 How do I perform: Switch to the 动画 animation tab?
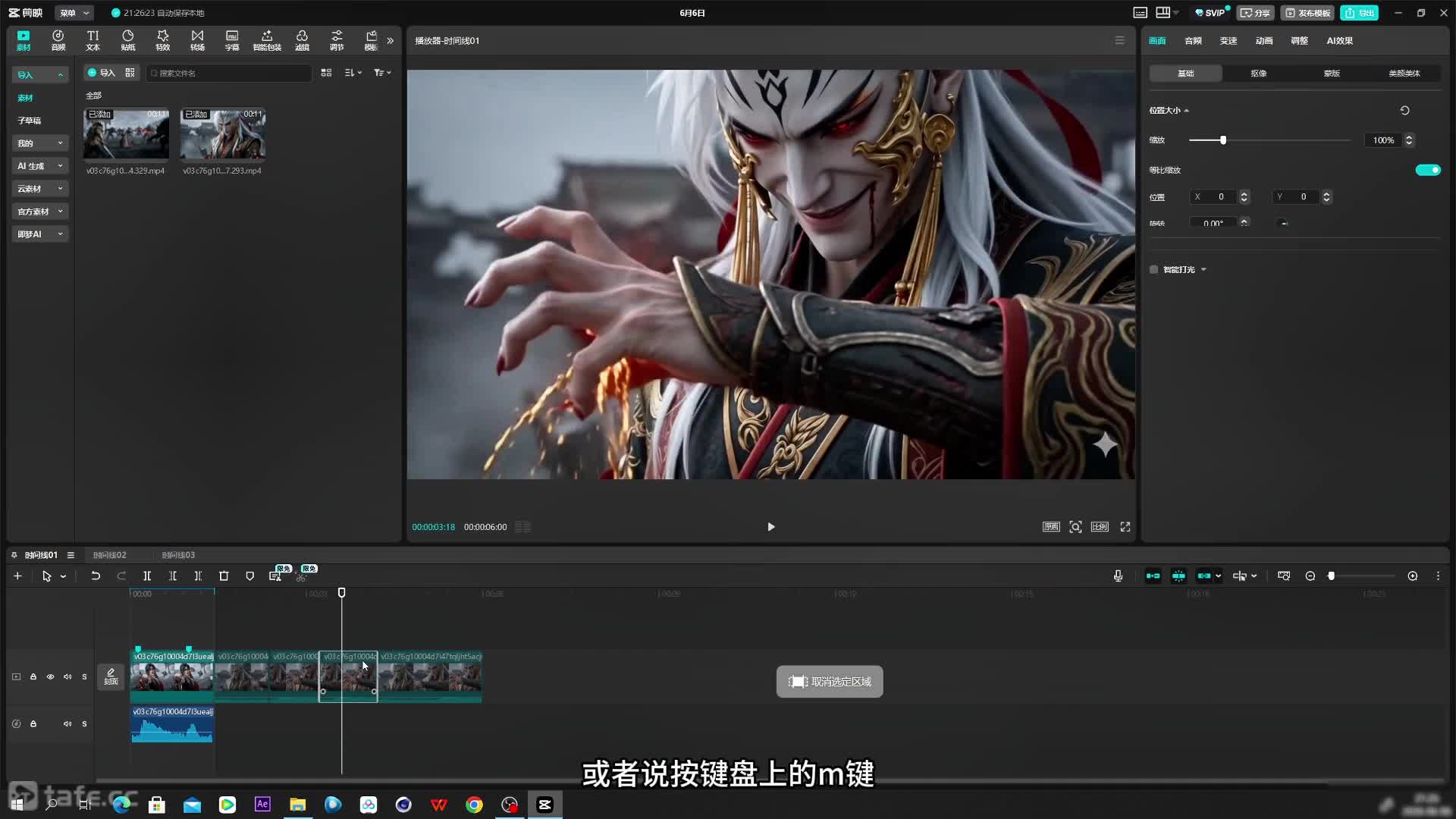click(x=1264, y=41)
